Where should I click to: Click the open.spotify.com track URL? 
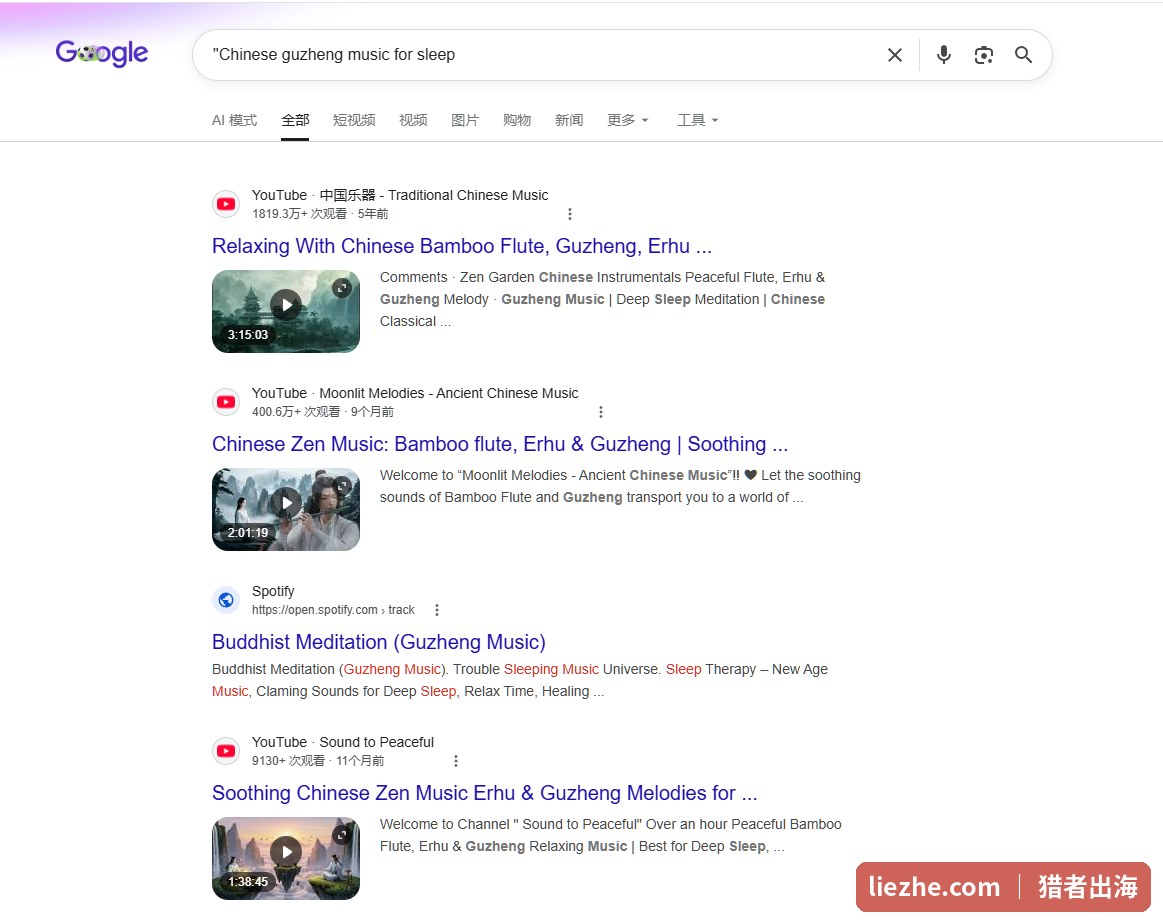click(x=333, y=610)
